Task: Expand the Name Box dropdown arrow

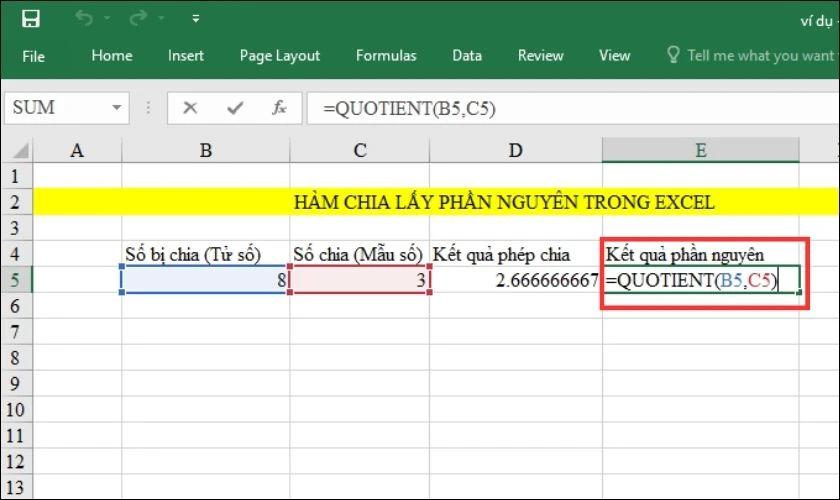Action: tap(116, 108)
